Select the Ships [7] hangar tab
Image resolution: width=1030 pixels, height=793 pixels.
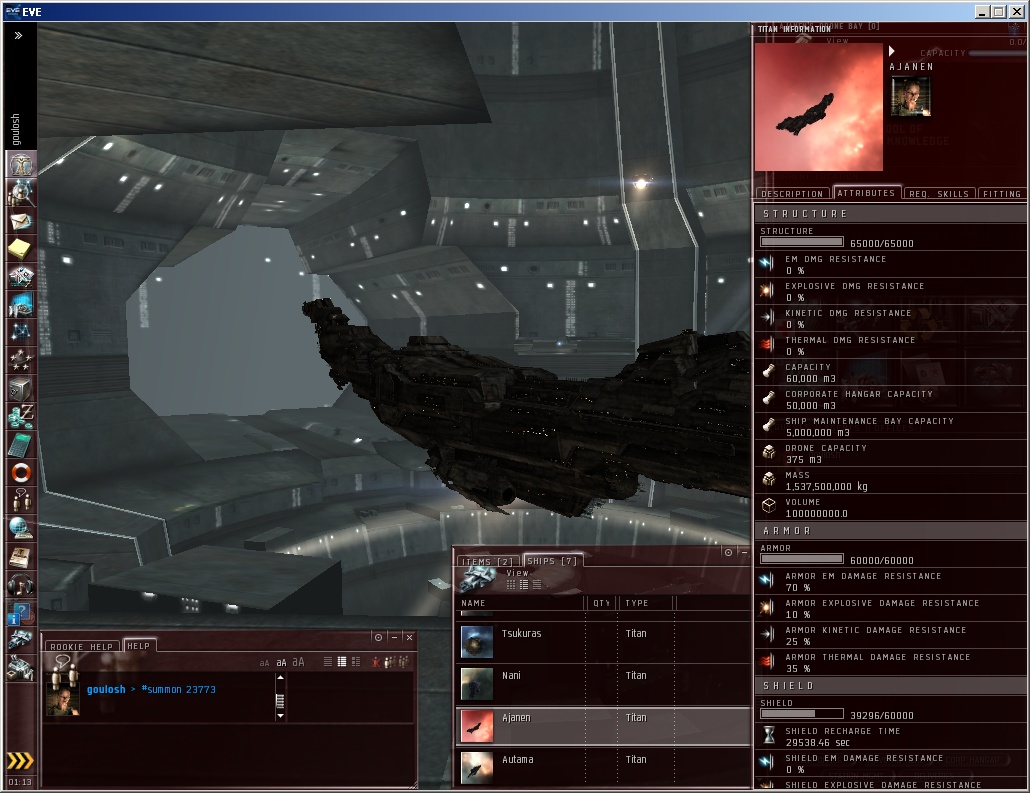552,561
